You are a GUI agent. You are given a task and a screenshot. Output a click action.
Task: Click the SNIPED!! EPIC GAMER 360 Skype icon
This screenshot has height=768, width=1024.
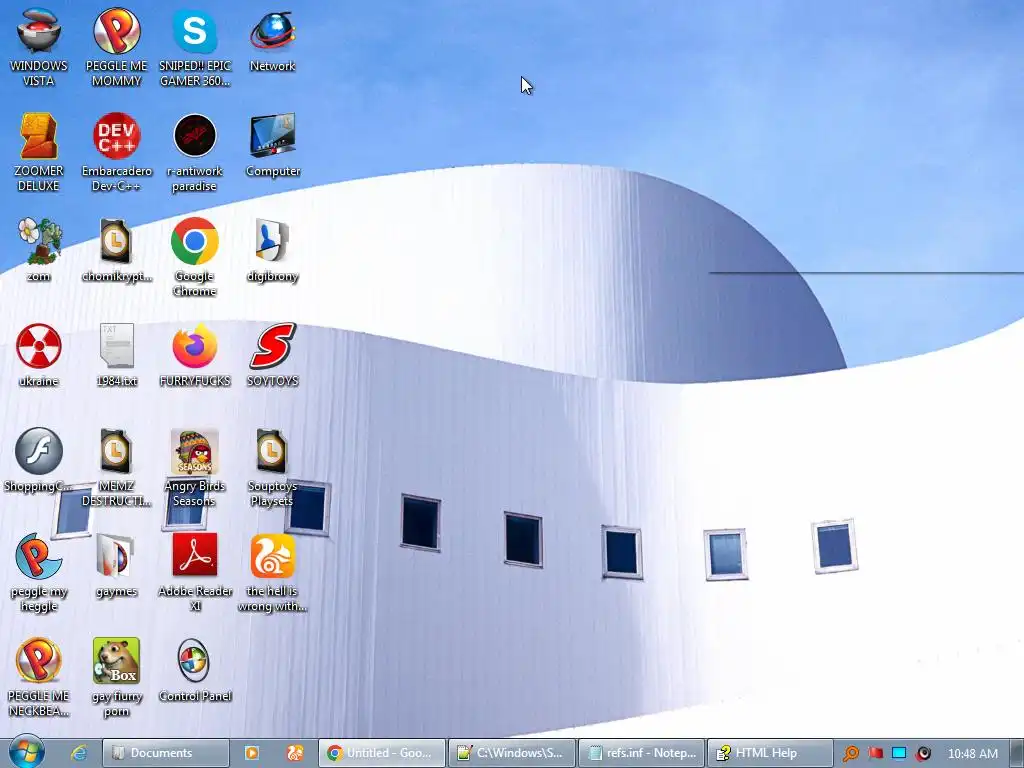coord(195,46)
